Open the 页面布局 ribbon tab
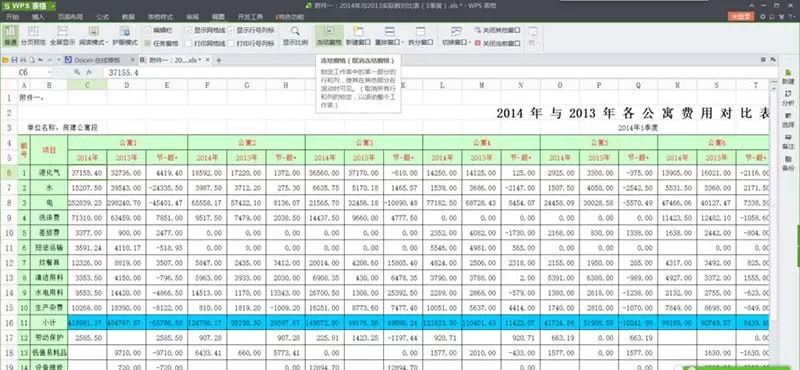 point(70,17)
